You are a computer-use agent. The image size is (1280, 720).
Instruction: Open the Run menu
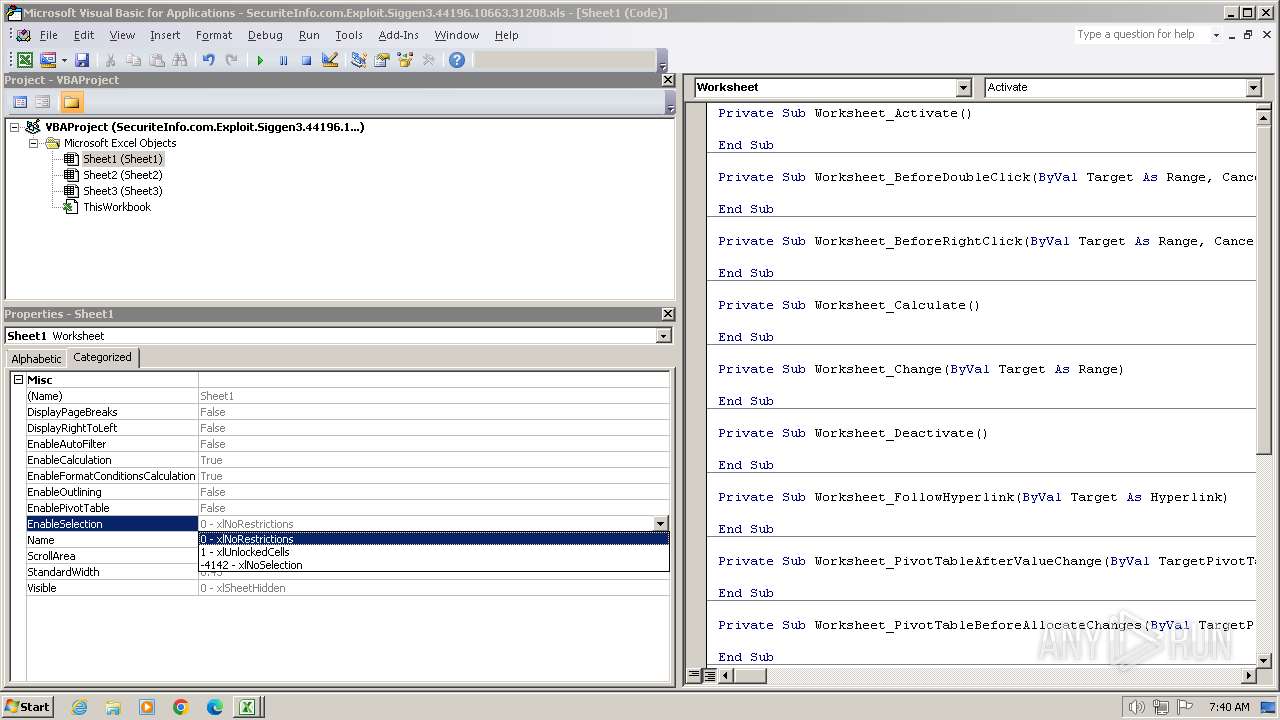[x=309, y=35]
